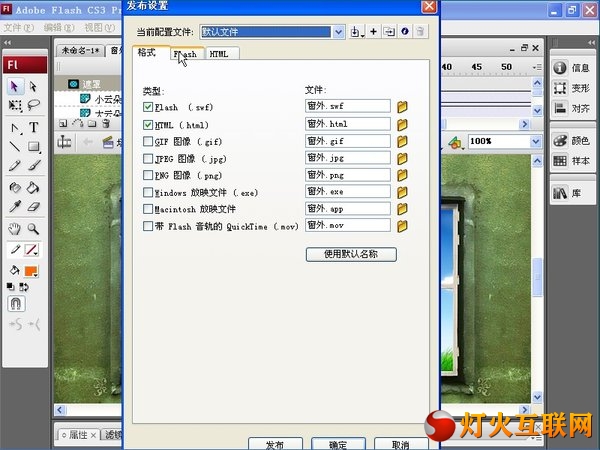Select the Text tool

[34, 127]
